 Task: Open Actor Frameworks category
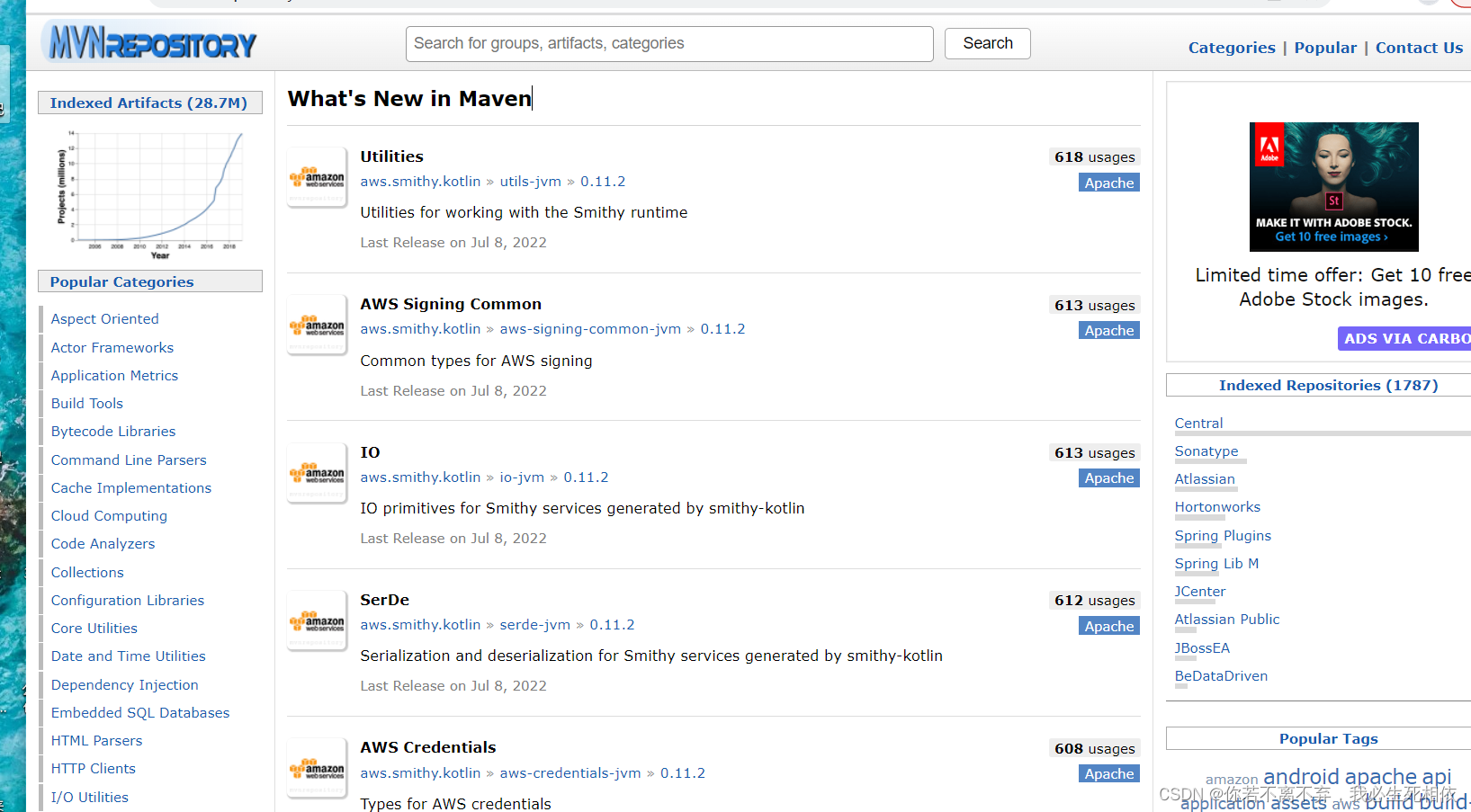pyautogui.click(x=112, y=347)
